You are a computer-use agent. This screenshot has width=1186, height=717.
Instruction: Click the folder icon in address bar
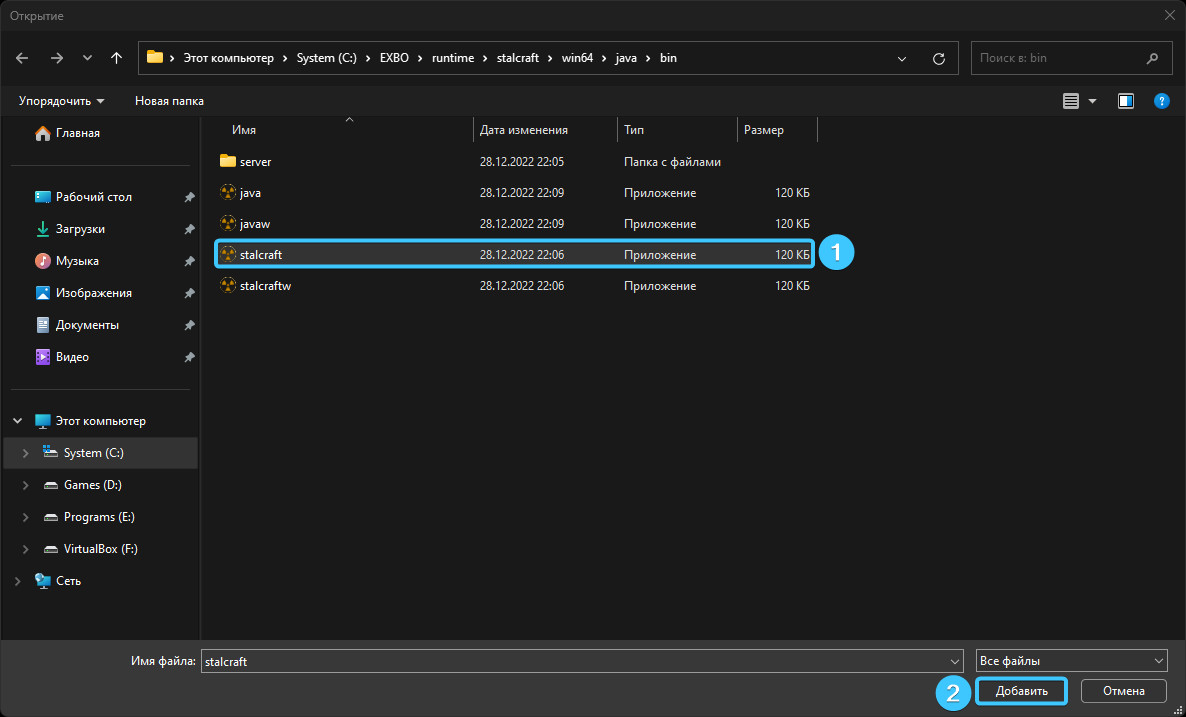(155, 57)
